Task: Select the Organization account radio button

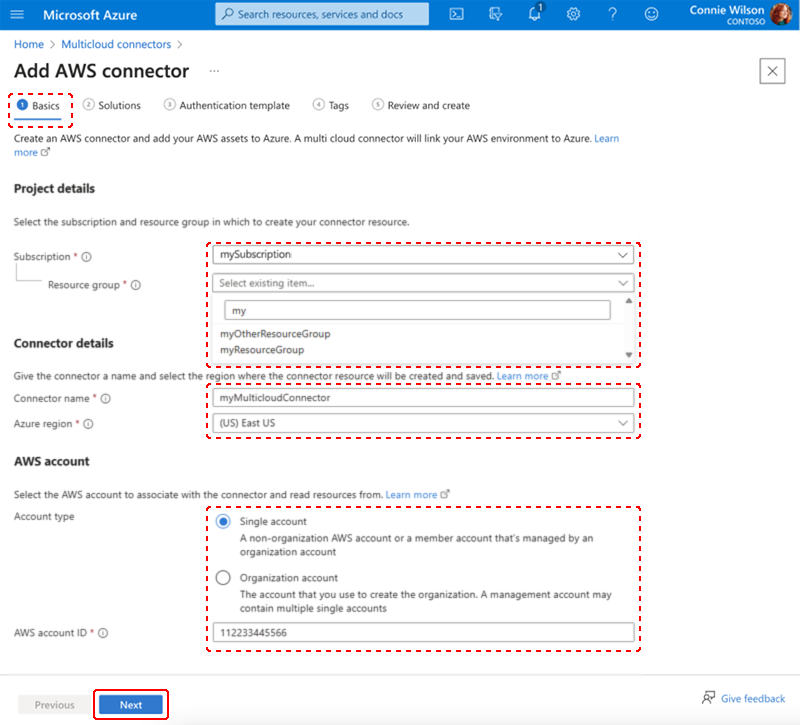Action: [x=223, y=578]
